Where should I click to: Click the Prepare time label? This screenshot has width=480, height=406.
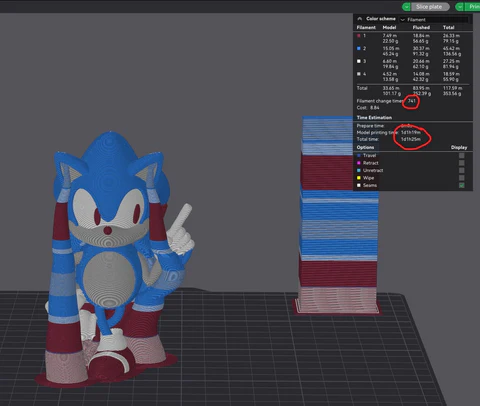[x=370, y=126]
